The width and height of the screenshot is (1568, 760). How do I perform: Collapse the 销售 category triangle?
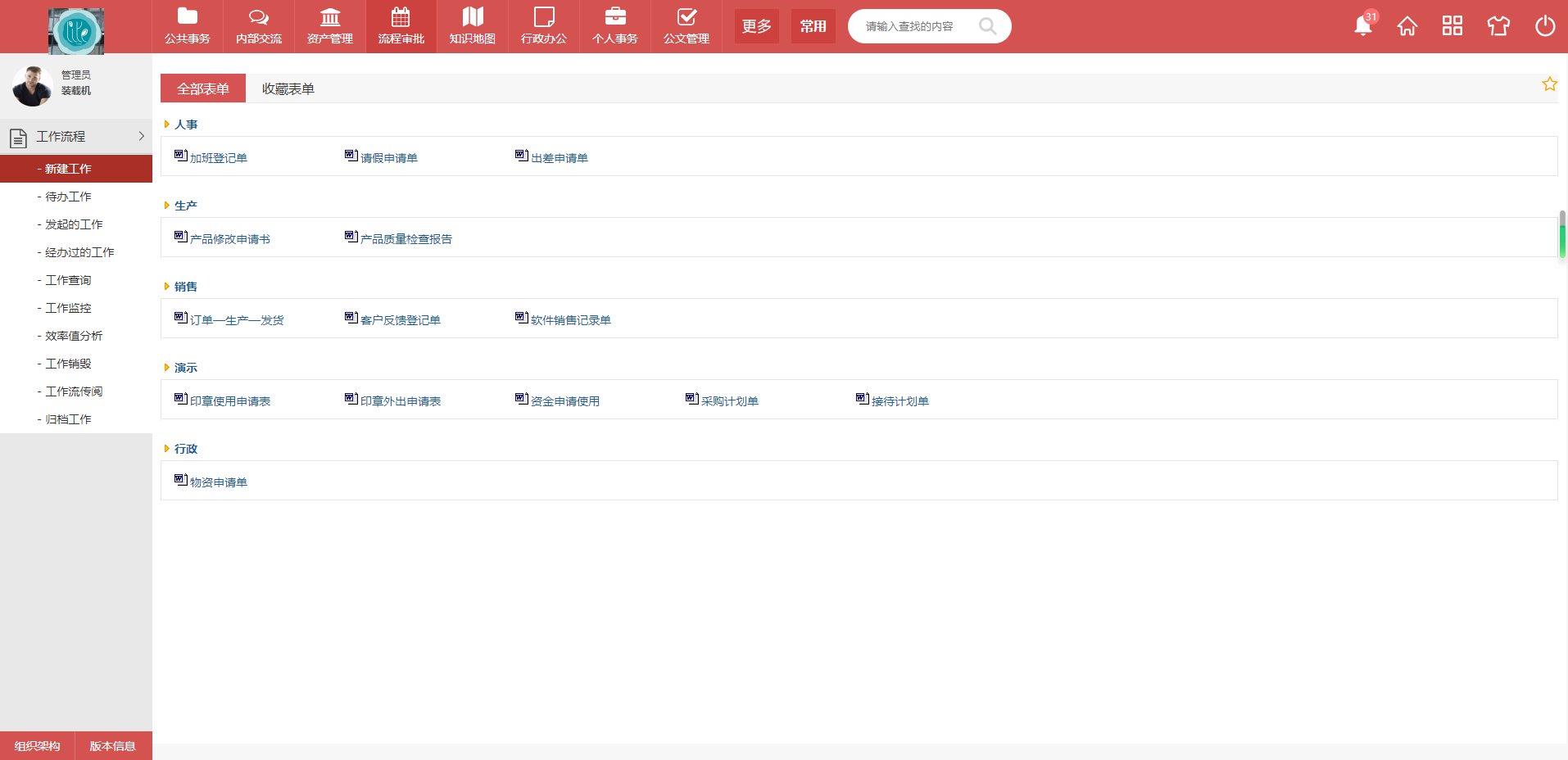(x=167, y=287)
